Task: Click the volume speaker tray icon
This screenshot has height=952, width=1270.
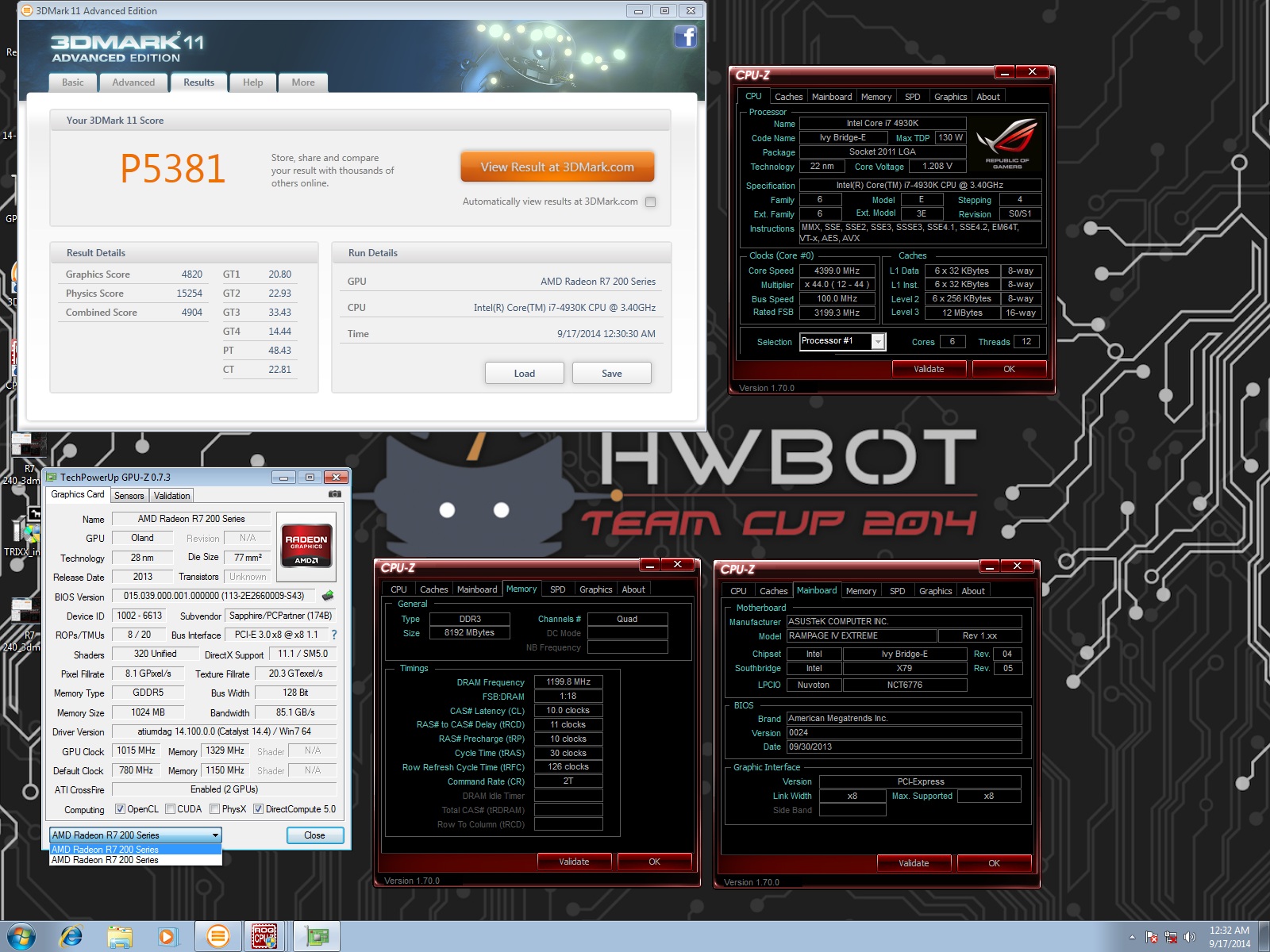Action: click(1189, 937)
